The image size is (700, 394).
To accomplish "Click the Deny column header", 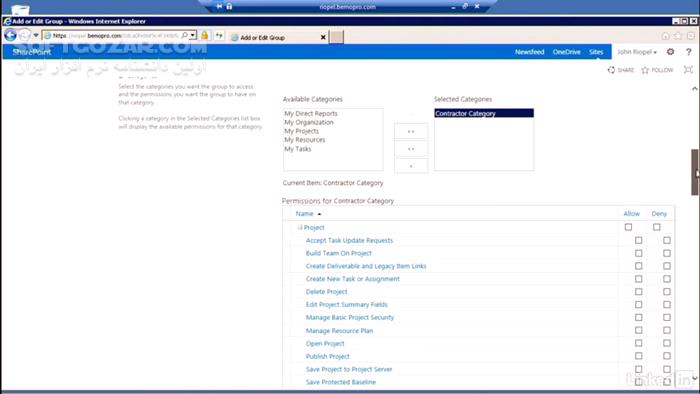I will click(659, 214).
